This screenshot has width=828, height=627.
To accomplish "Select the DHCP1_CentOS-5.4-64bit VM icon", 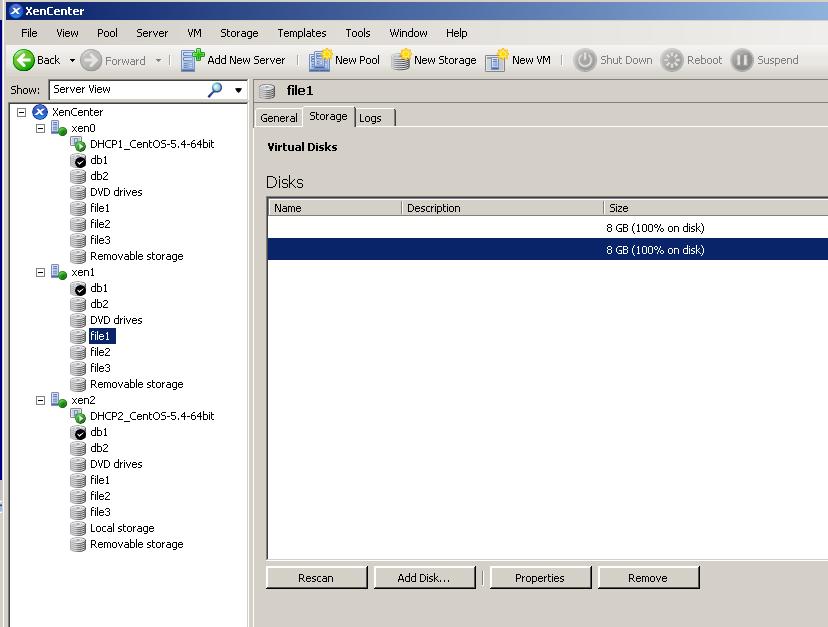I will 79,144.
